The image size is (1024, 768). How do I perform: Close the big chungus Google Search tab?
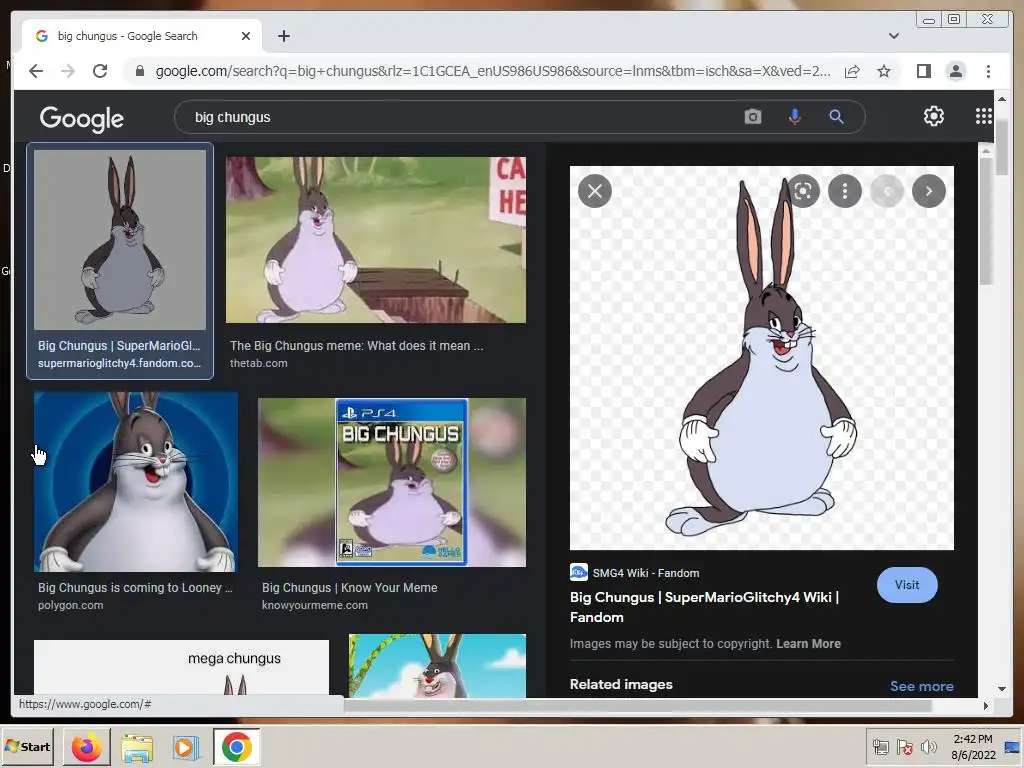(x=246, y=36)
